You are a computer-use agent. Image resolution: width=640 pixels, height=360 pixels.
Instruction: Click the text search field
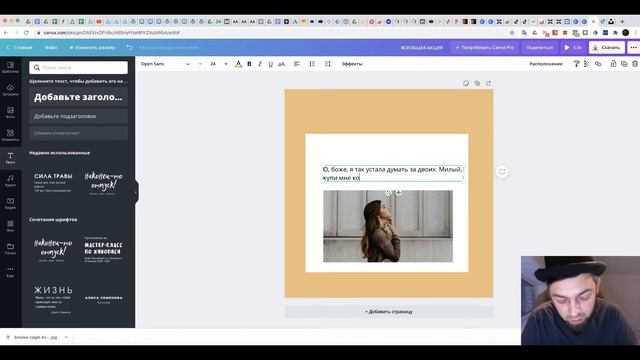(x=78, y=67)
